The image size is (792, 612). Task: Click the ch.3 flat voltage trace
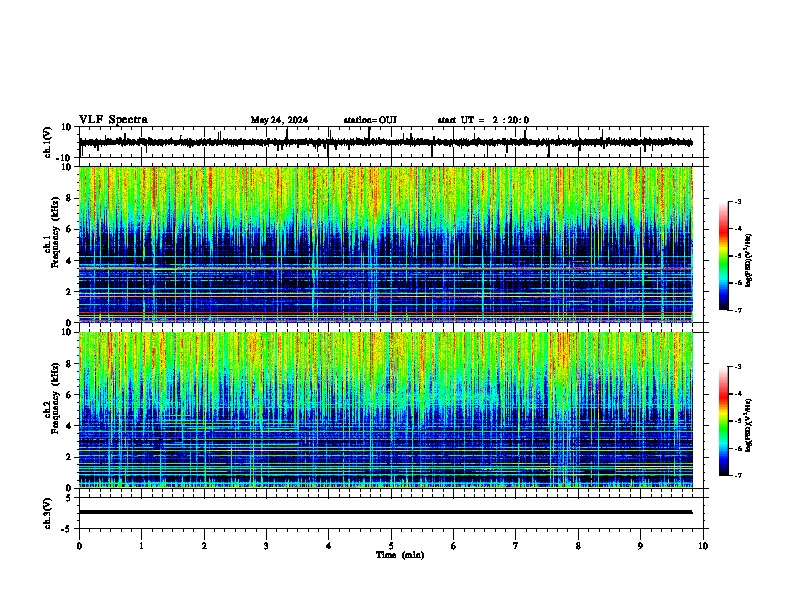pyautogui.click(x=385, y=512)
